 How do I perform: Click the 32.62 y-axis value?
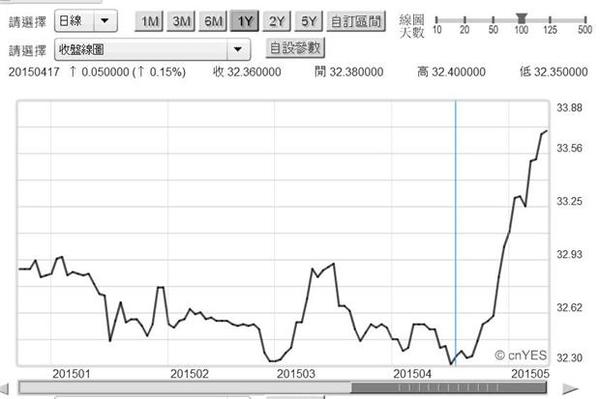click(569, 308)
